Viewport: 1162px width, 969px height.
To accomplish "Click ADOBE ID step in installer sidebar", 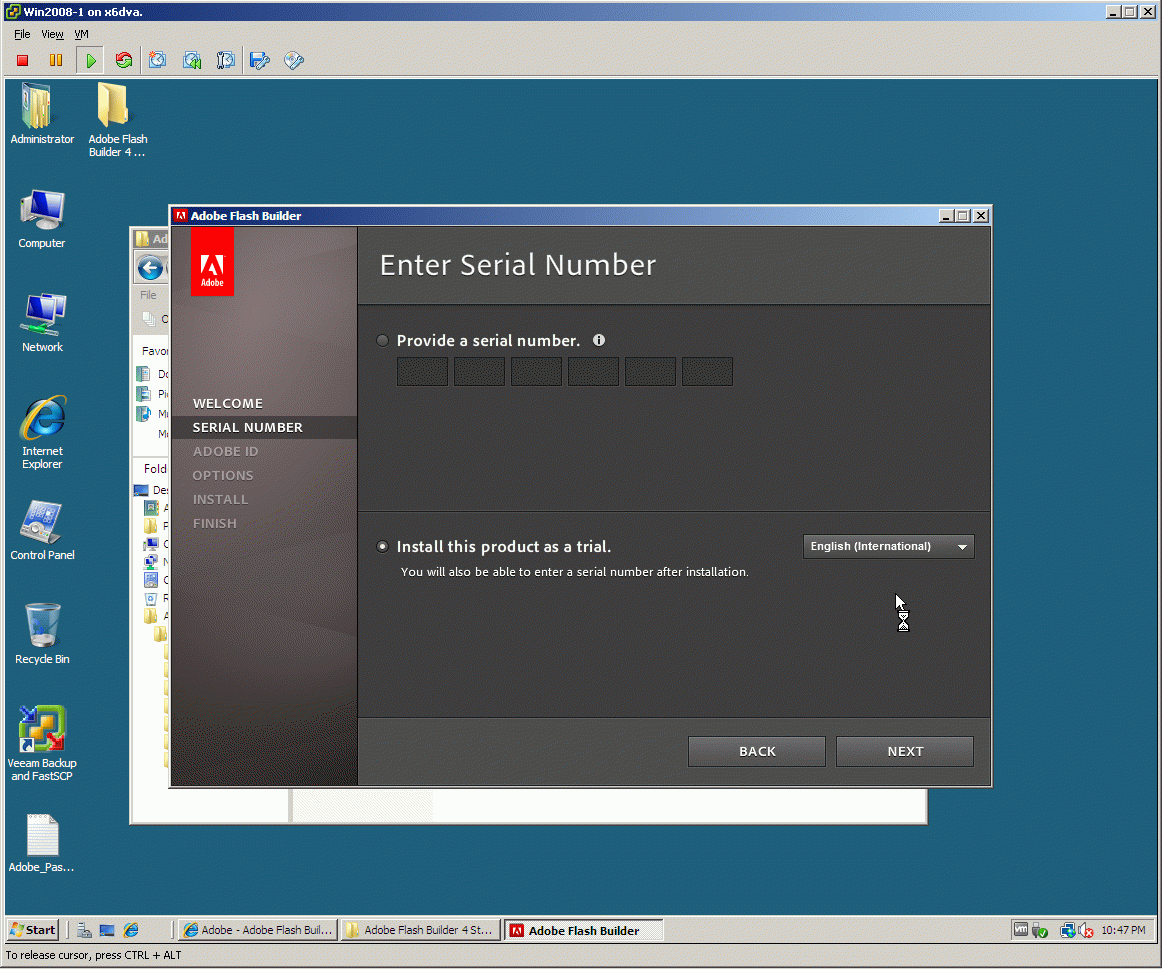I will click(x=225, y=452).
